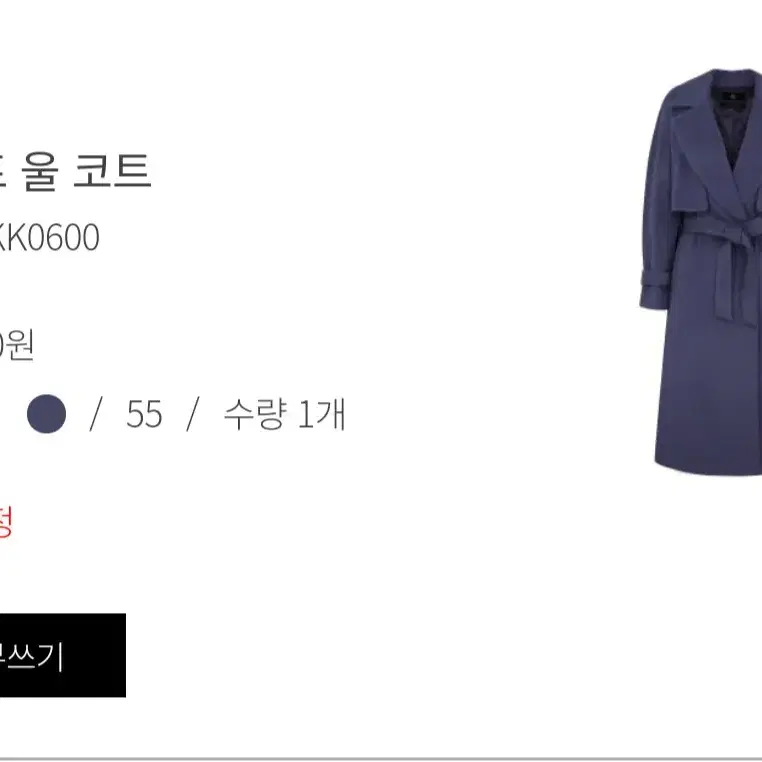762x762 pixels.
Task: Click the navy color swatch circle
Action: click(x=46, y=414)
